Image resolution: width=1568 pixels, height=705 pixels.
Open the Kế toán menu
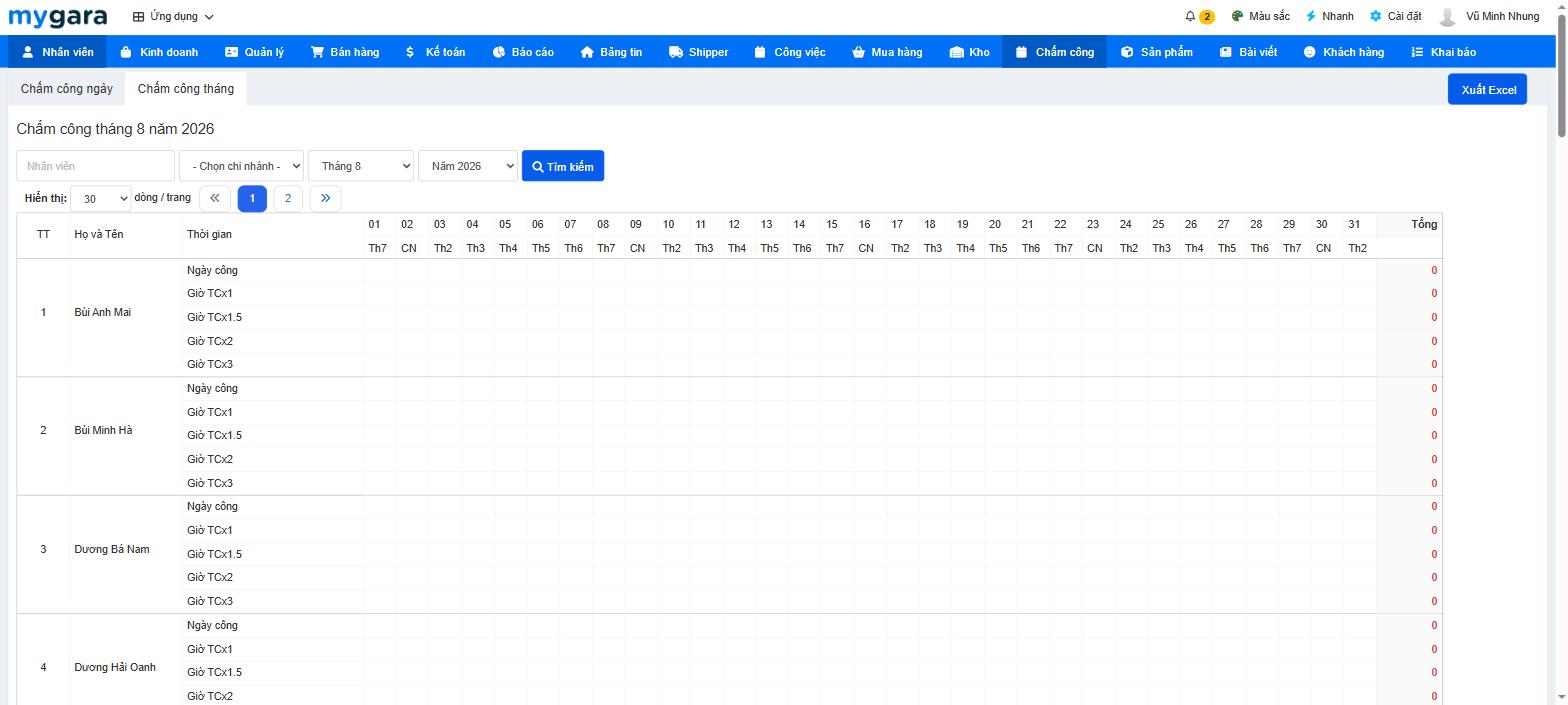tap(435, 52)
